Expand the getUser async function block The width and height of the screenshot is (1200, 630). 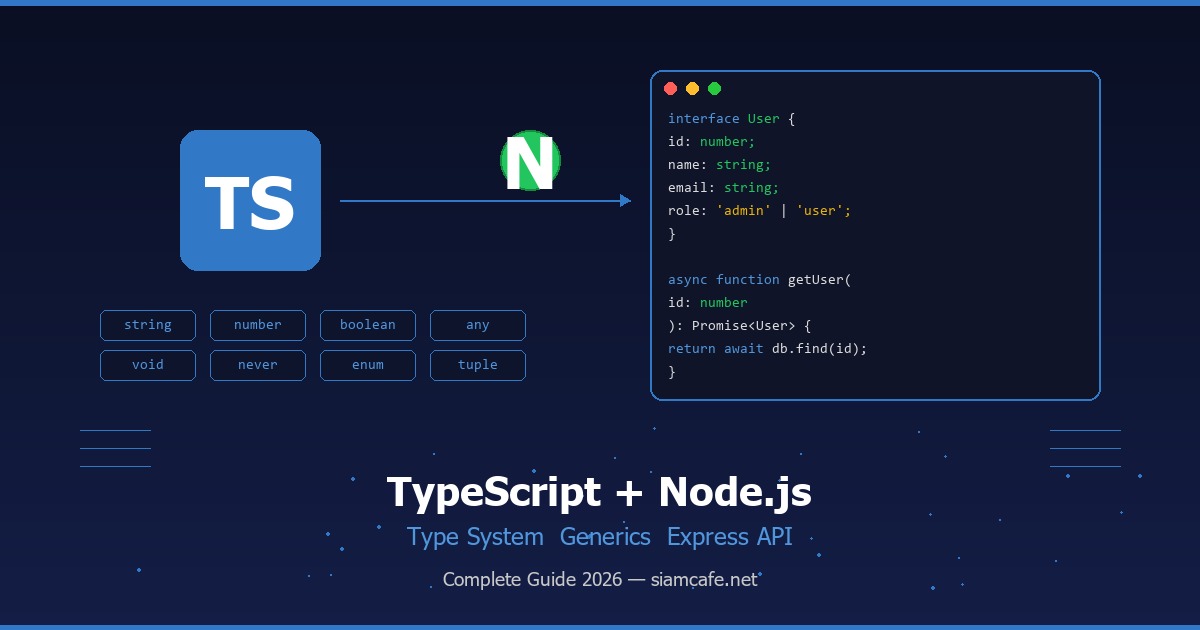[758, 279]
